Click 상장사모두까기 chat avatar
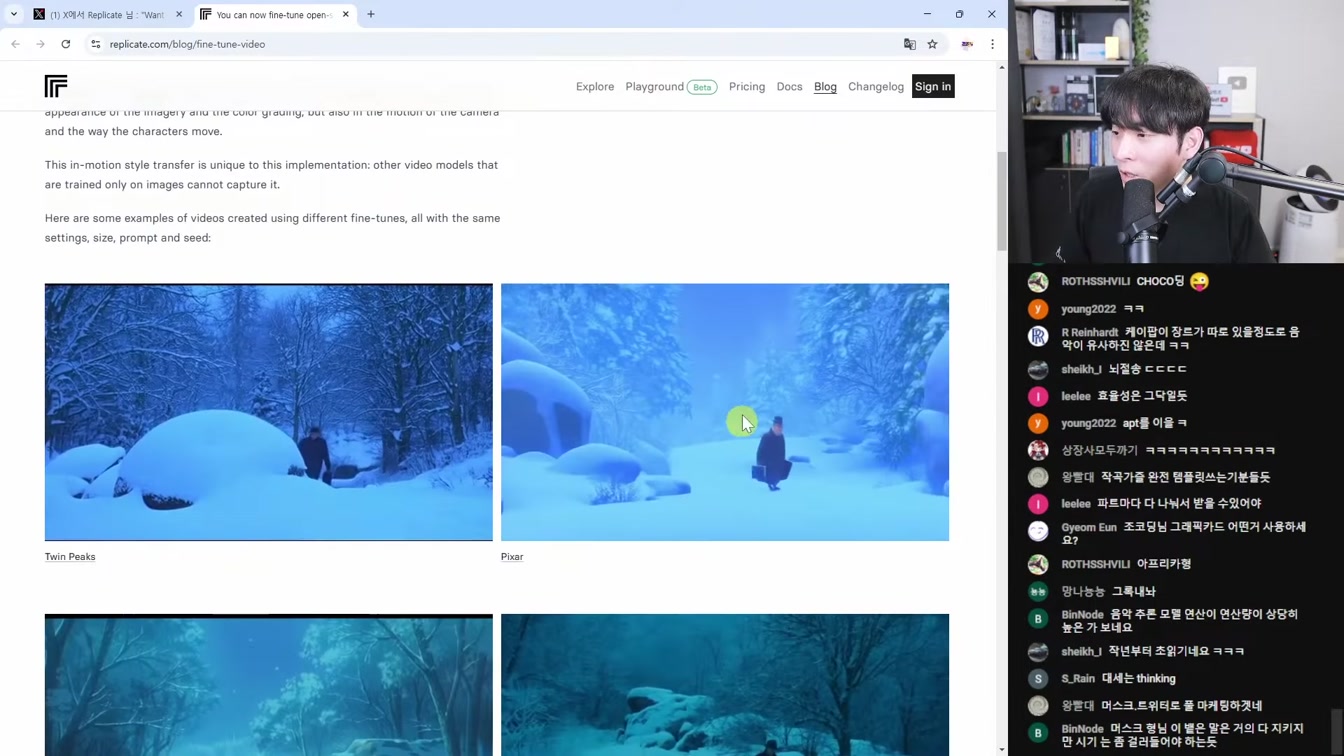 (x=1038, y=450)
